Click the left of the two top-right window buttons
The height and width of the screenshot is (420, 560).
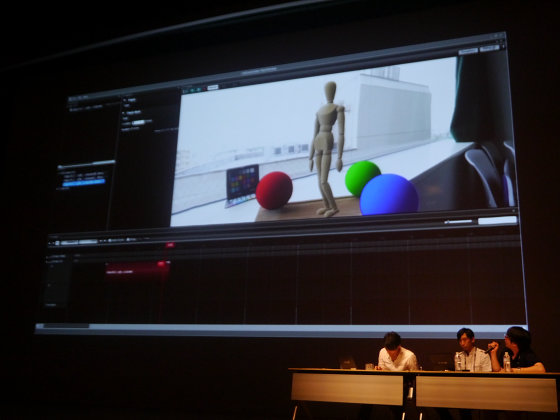point(468,51)
